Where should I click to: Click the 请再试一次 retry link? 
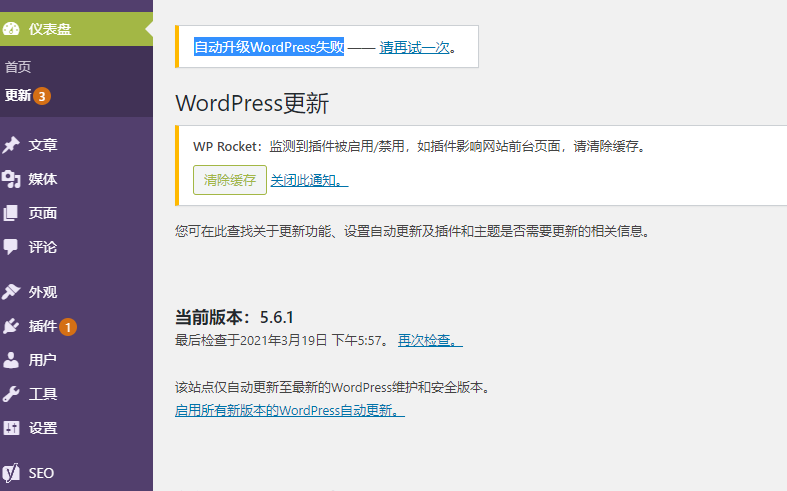point(414,47)
